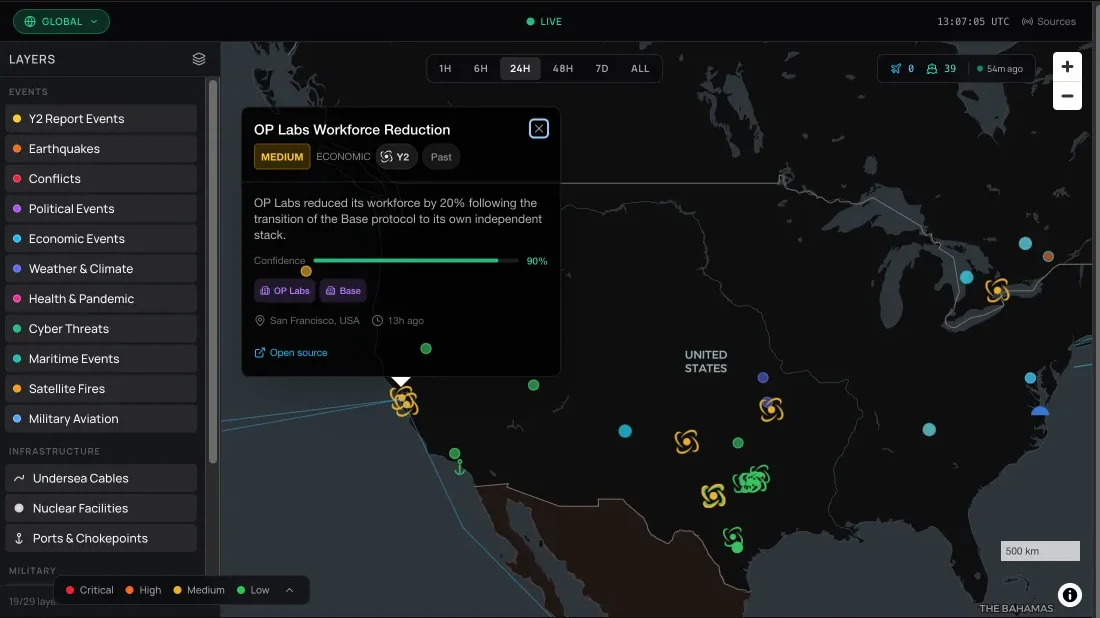Enable the Satellite Fires layer

click(101, 389)
